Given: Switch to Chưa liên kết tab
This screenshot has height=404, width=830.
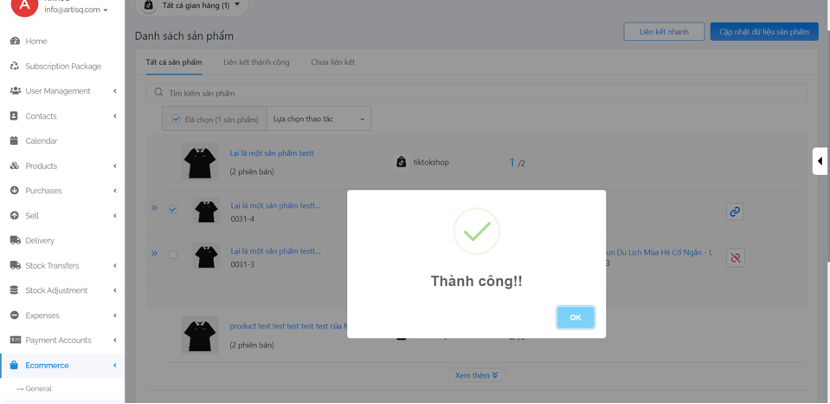Looking at the screenshot, I should (332, 63).
